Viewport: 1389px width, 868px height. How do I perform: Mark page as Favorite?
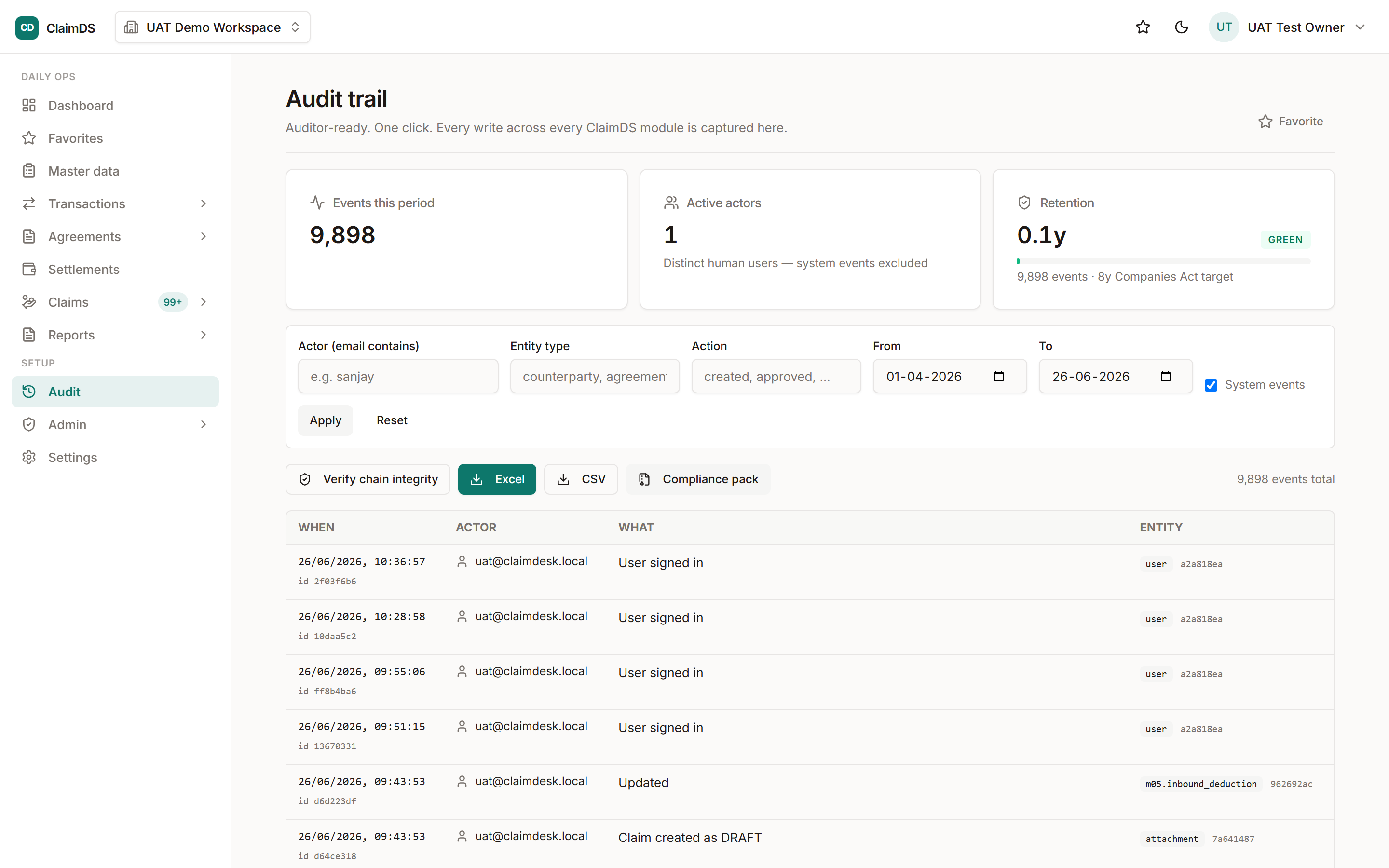point(1290,121)
